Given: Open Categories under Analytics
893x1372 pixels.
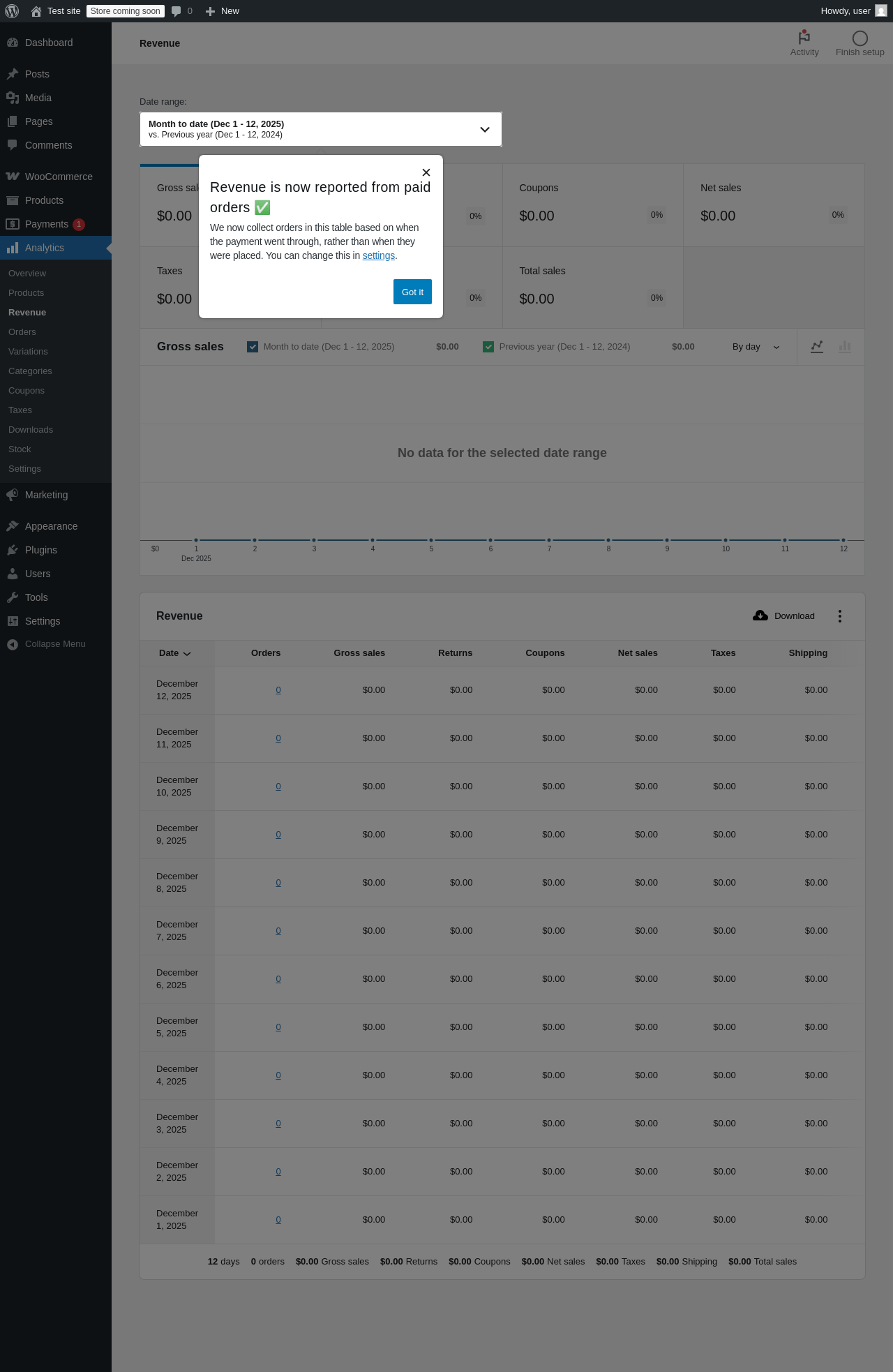Looking at the screenshot, I should click(30, 371).
